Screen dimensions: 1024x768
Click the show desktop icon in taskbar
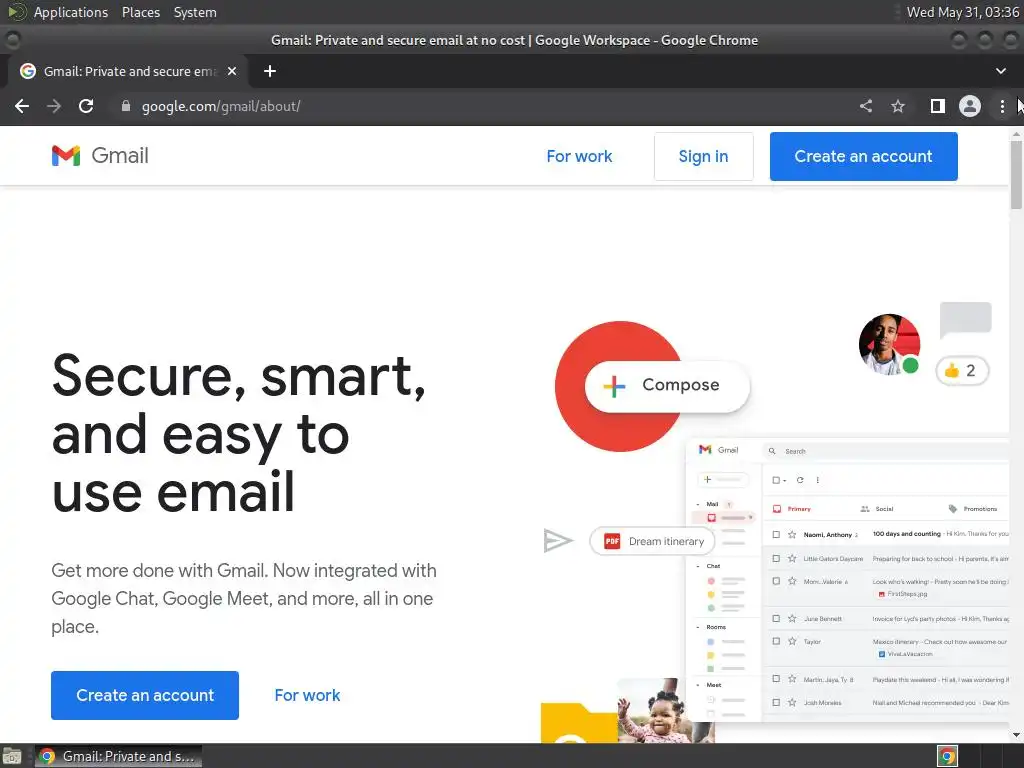12,756
